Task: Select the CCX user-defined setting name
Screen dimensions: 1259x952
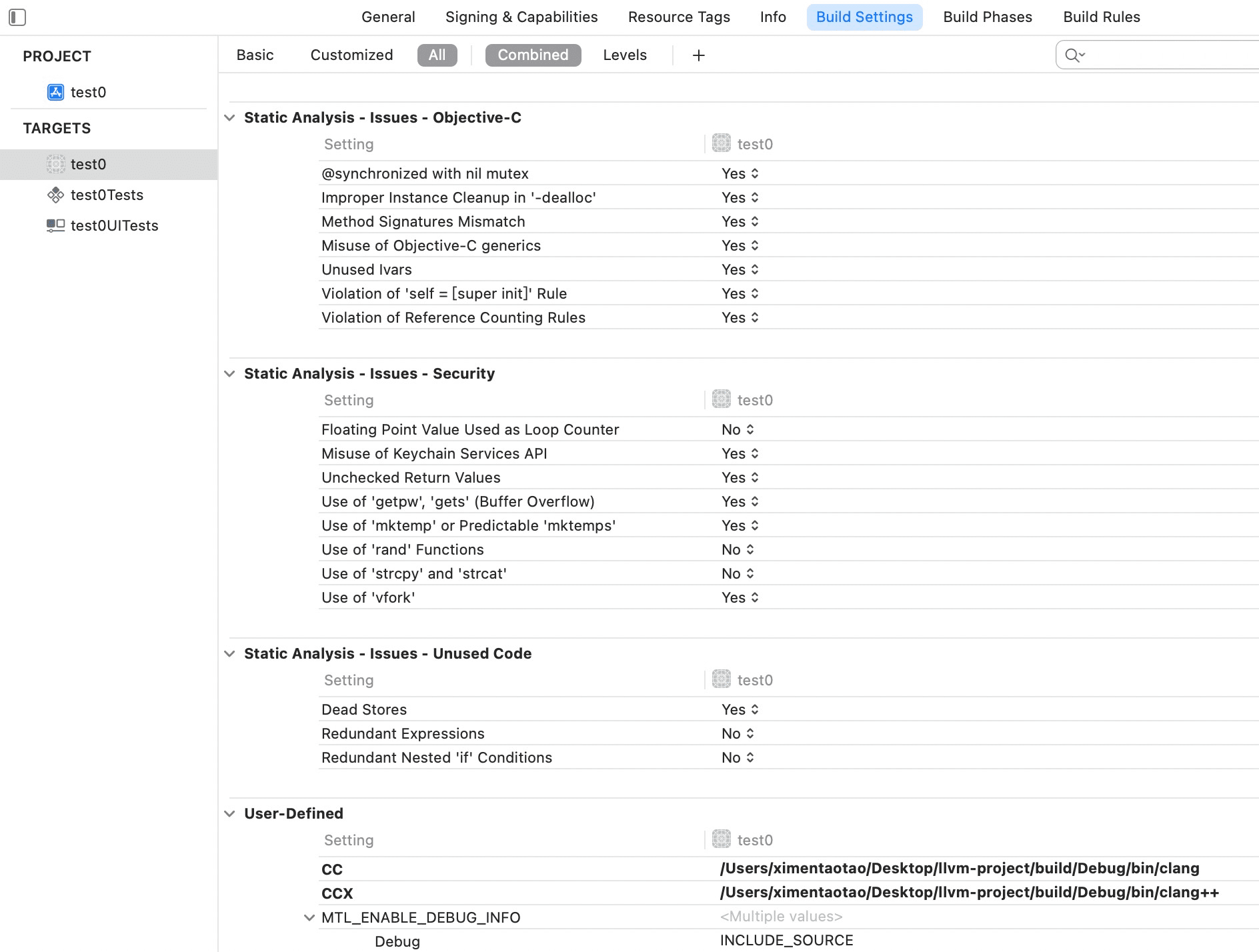Action: pos(337,893)
